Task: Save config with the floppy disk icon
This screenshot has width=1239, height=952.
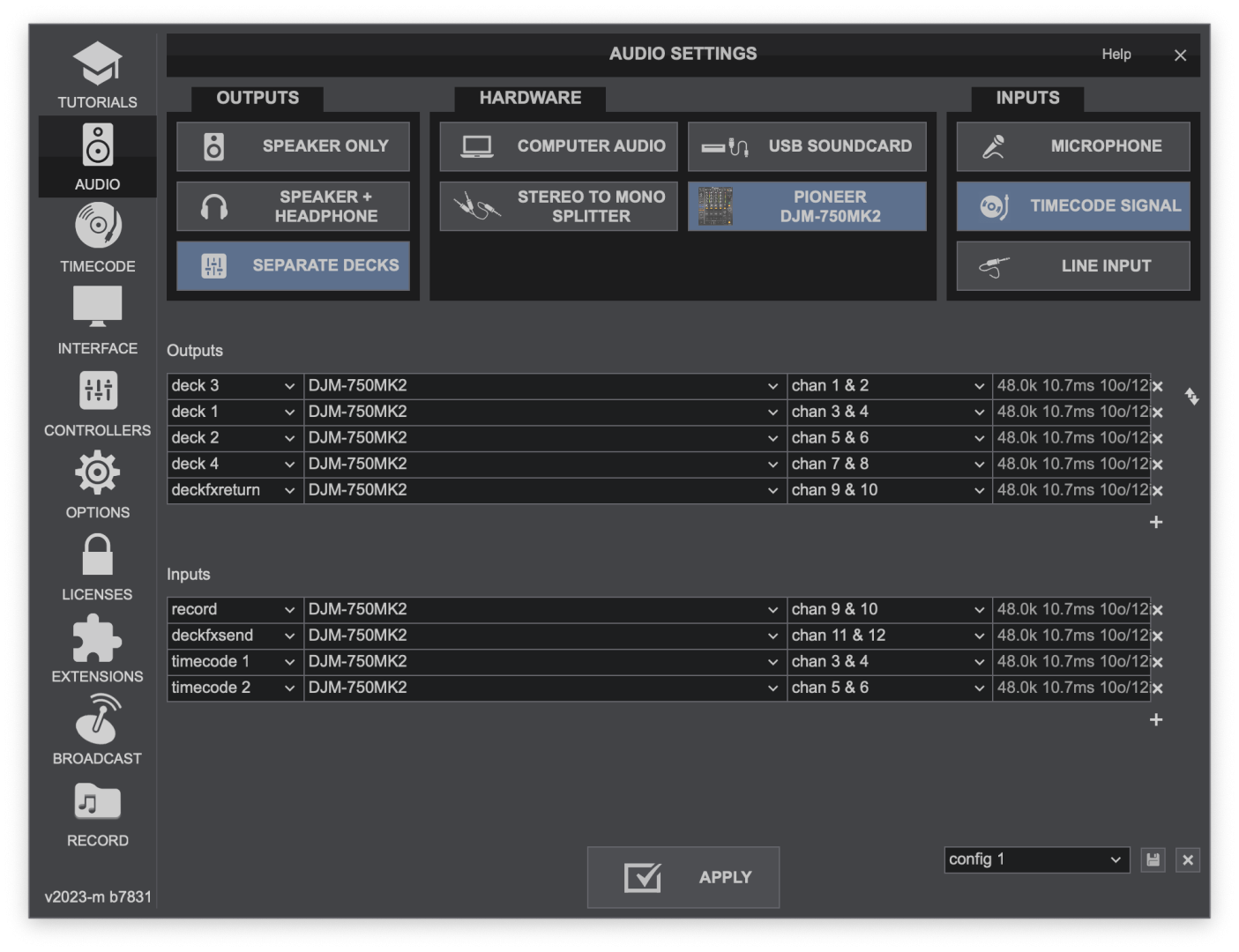Action: pos(1153,859)
